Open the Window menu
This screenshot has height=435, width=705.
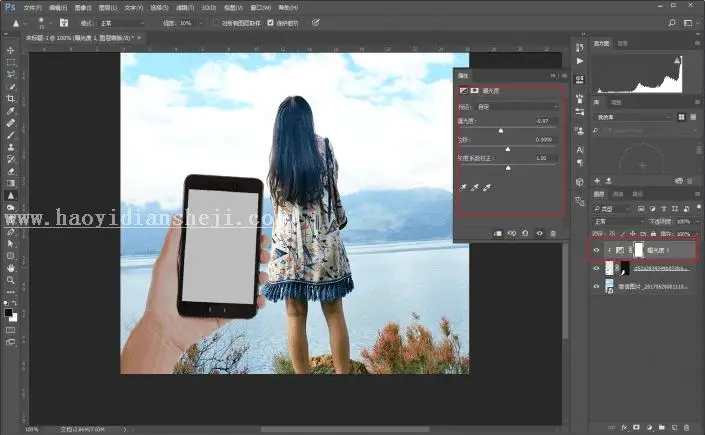tap(261, 8)
